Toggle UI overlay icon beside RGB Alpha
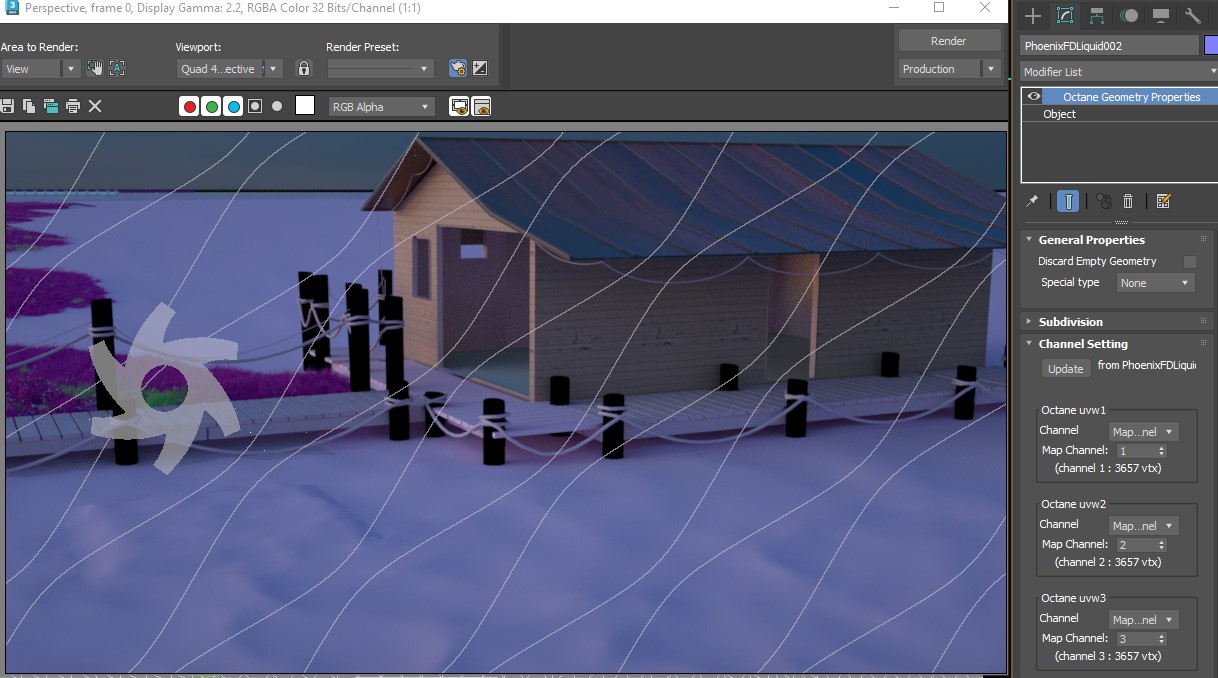 [459, 106]
